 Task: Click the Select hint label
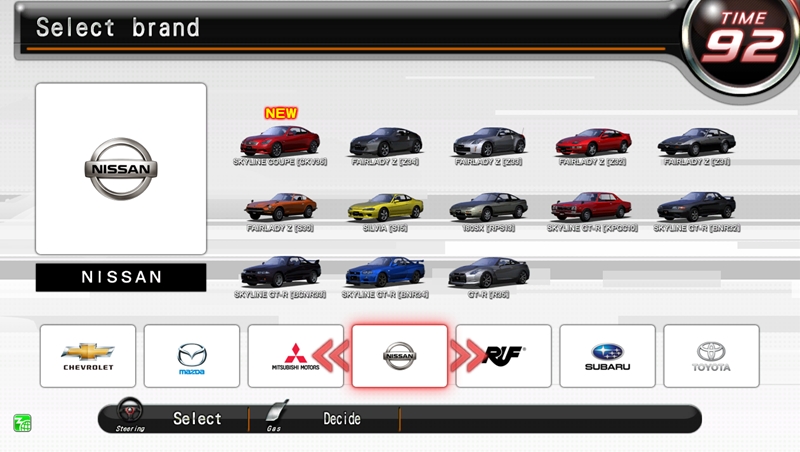pos(197,419)
